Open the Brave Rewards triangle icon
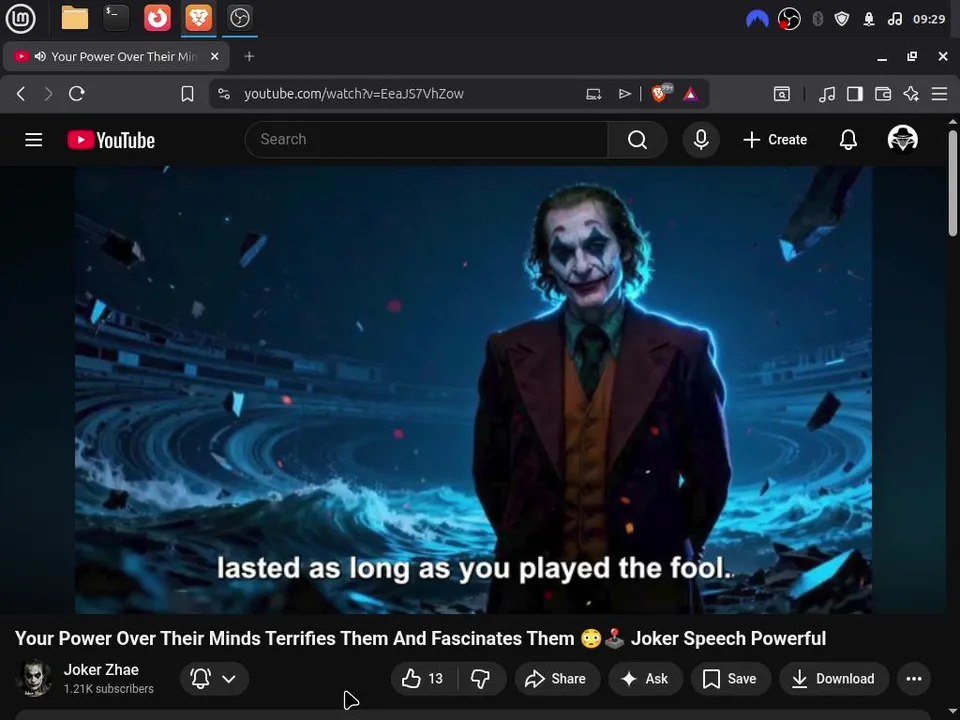Screen dimensions: 960x720 pyautogui.click(x=691, y=94)
